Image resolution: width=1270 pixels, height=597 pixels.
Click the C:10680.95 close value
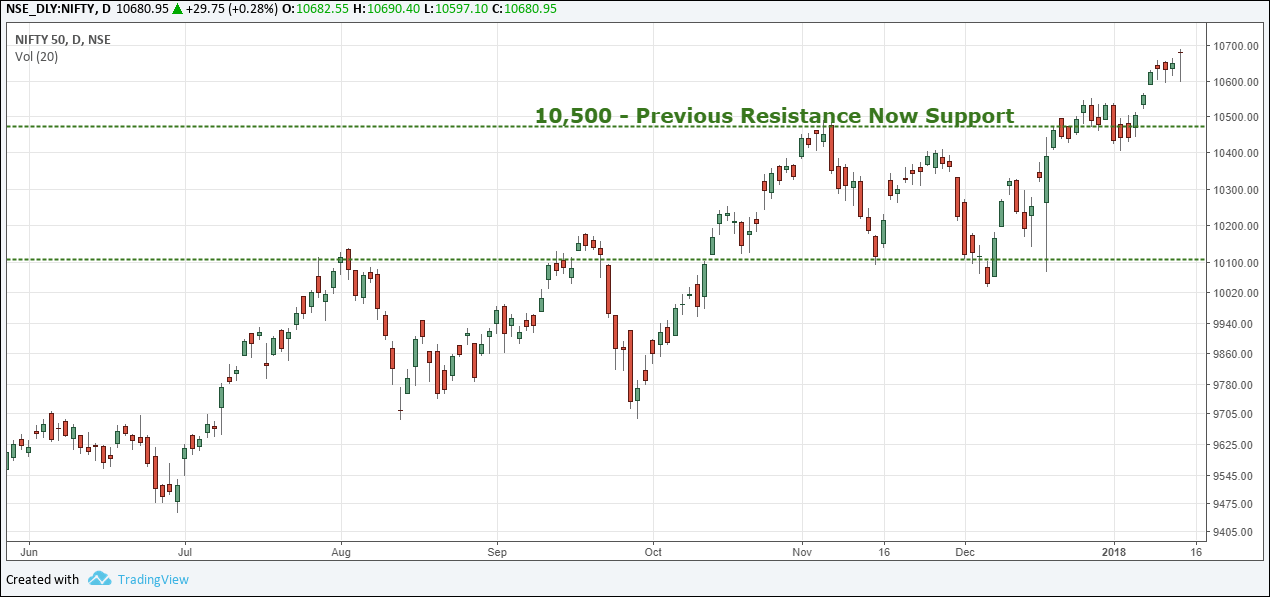[x=525, y=9]
